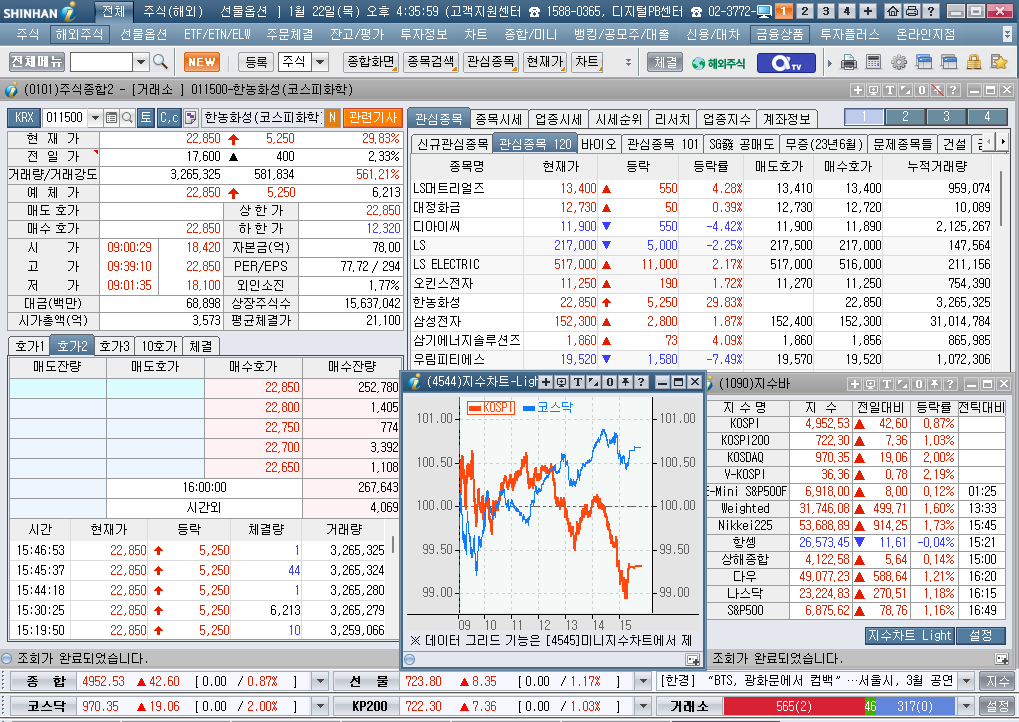Switch to the 10호가 tab

click(x=159, y=346)
